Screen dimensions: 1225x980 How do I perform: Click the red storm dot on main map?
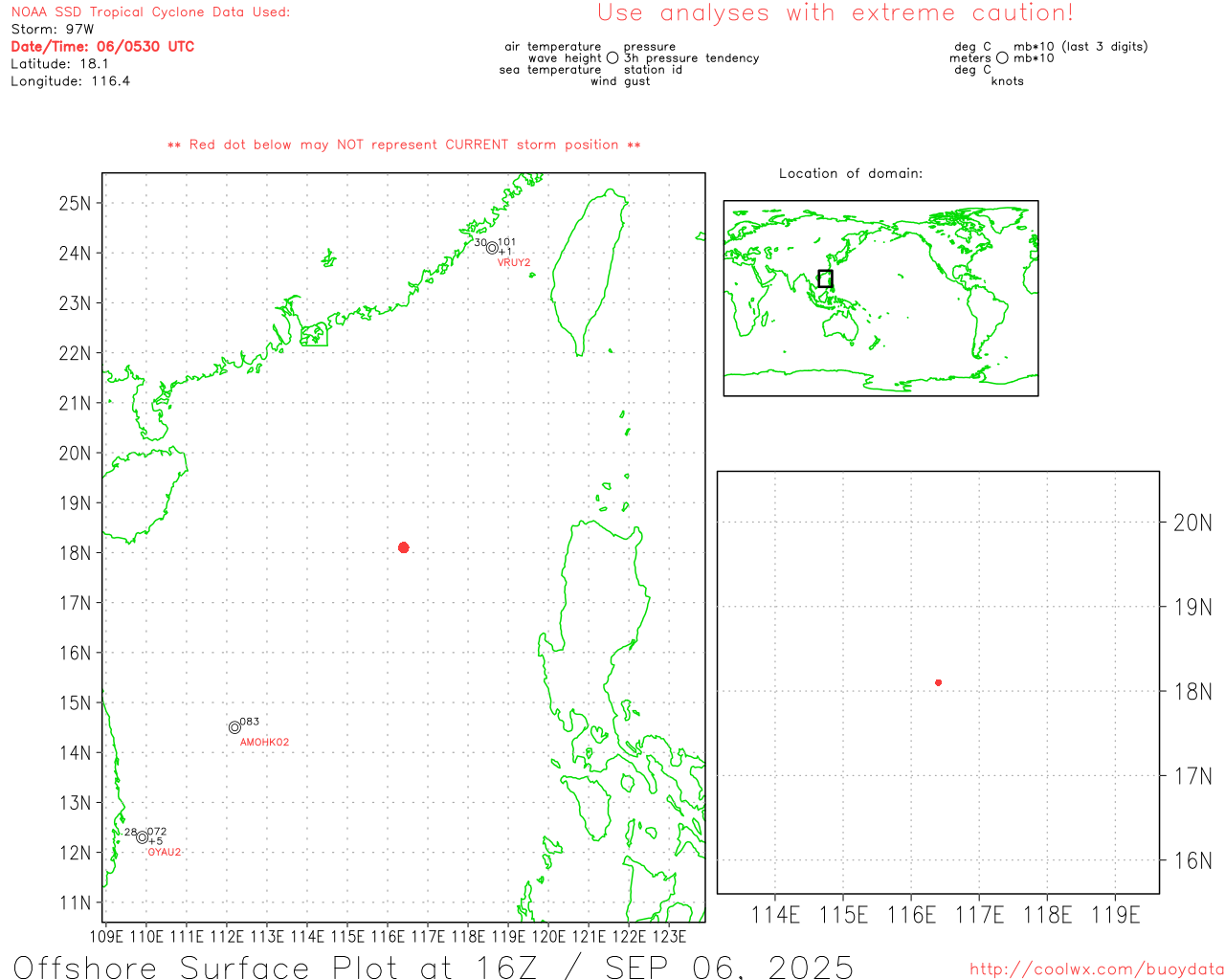click(x=404, y=547)
